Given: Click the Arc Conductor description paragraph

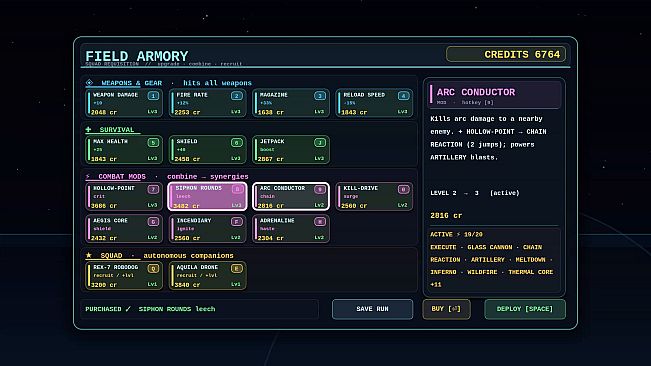Looking at the screenshot, I should 488,138.
